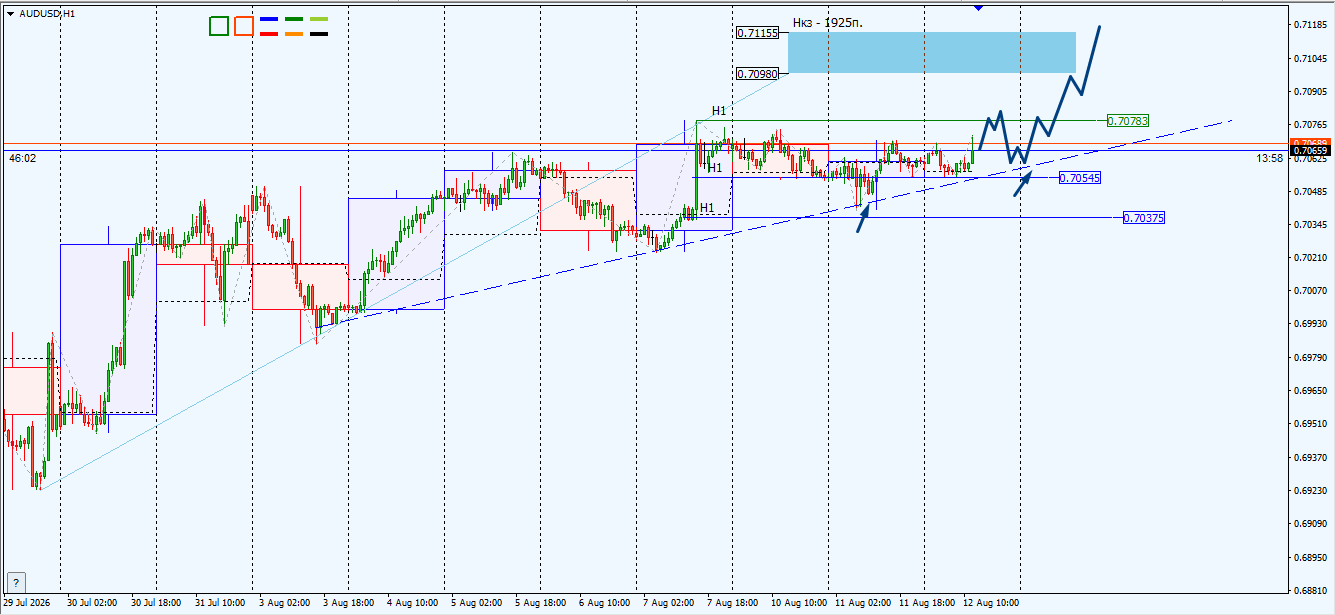Open the menu arrow beside AUDUSD,H1
Image resolution: width=1335 pixels, height=615 pixels.
tap(11, 14)
